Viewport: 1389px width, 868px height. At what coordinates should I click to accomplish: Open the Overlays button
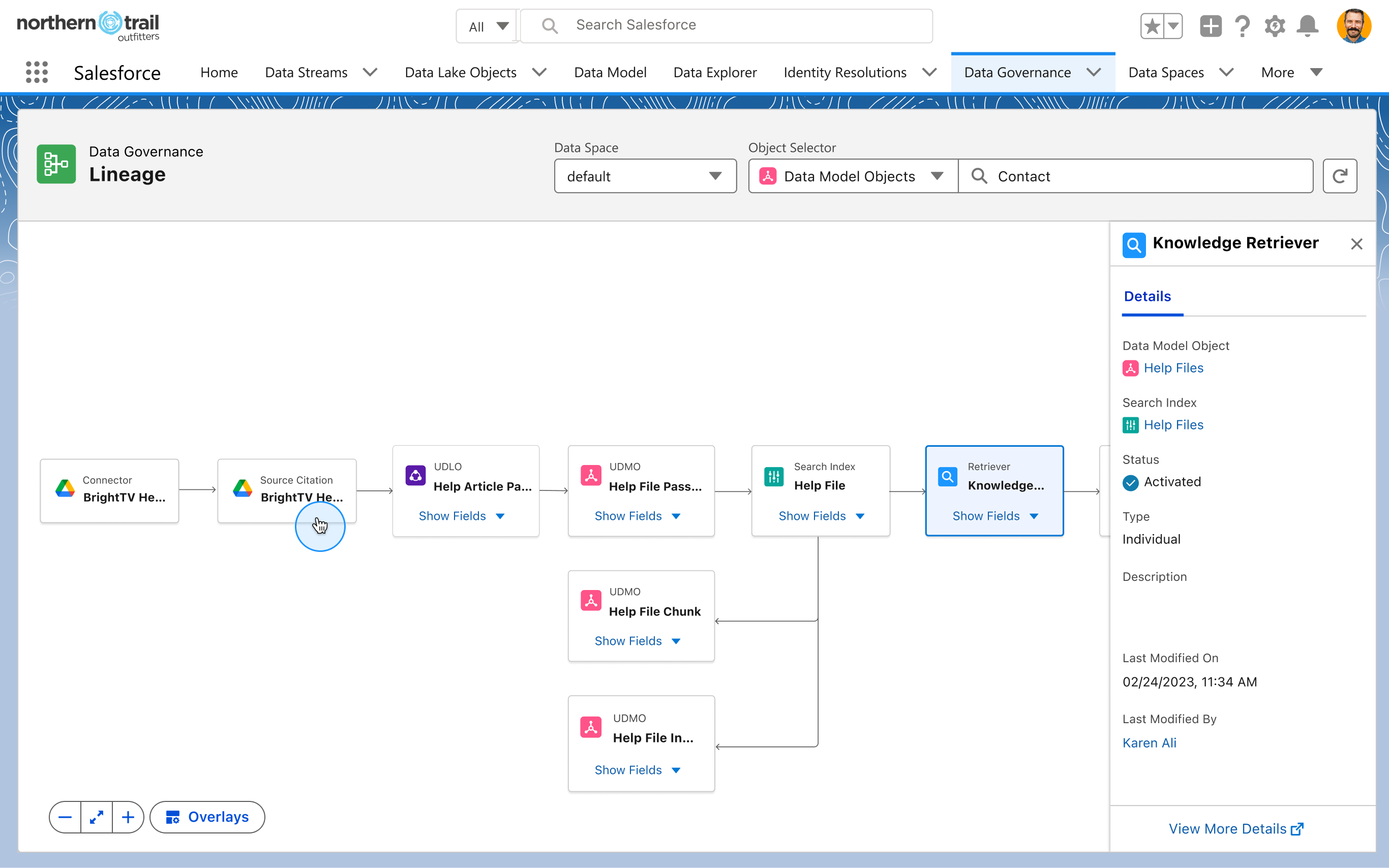coord(207,817)
